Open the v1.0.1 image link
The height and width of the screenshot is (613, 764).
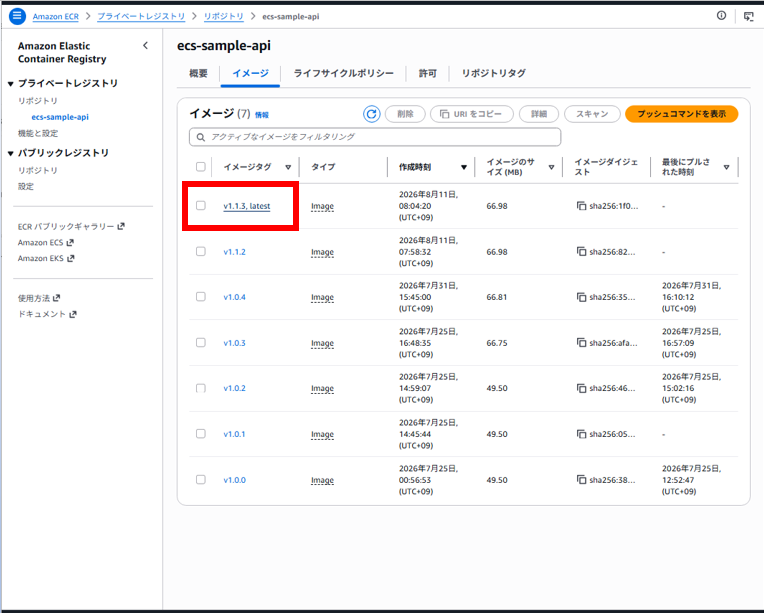pyautogui.click(x=234, y=434)
